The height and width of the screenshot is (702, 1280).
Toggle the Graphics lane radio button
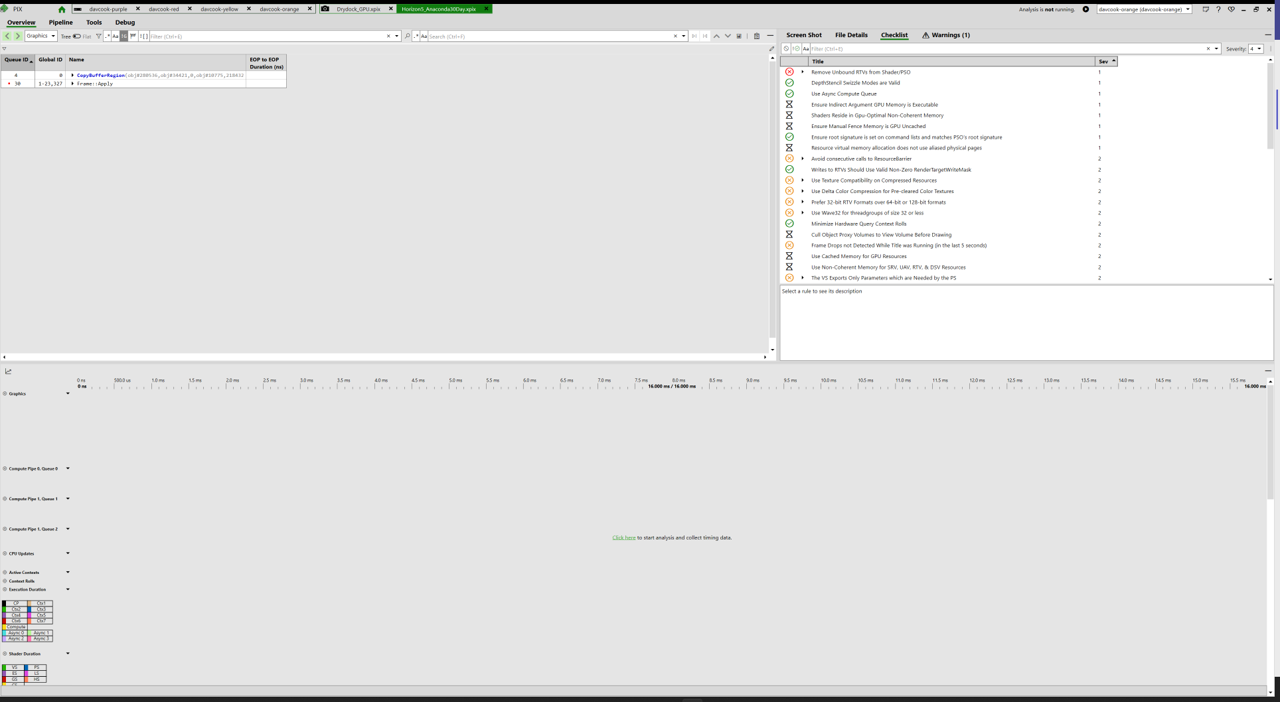click(x=5, y=393)
